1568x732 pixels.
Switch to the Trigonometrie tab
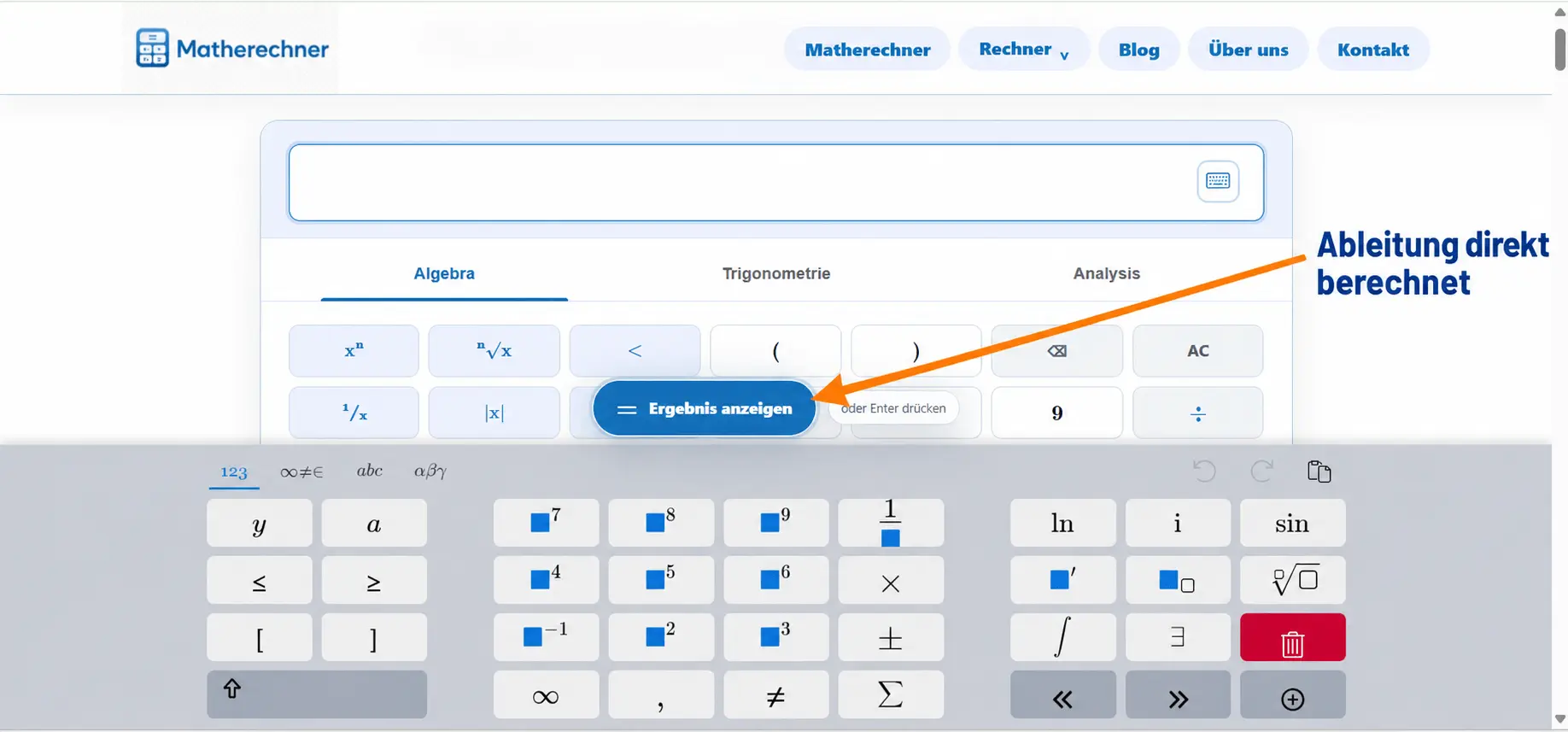[x=775, y=273]
